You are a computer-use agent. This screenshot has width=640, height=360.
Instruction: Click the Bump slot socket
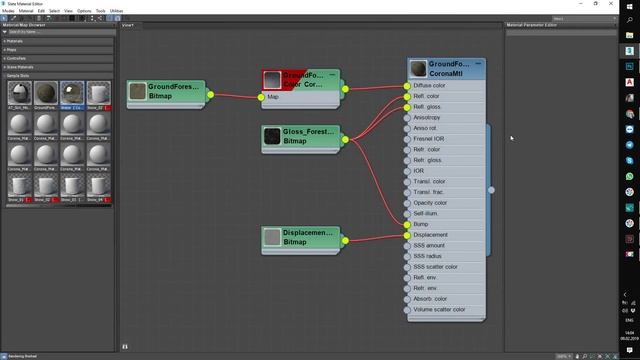click(x=407, y=224)
